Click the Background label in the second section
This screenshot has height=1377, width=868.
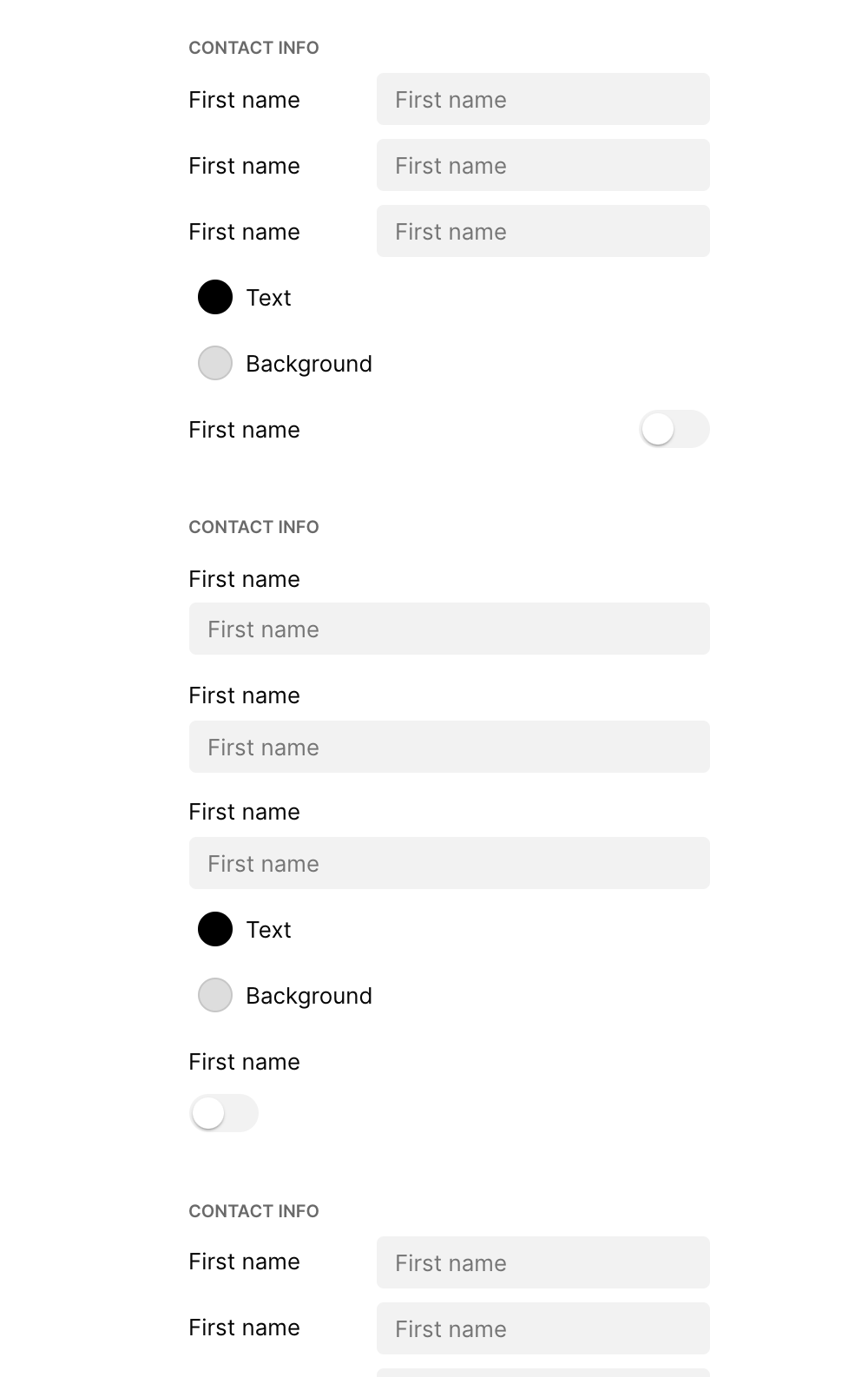tap(308, 995)
